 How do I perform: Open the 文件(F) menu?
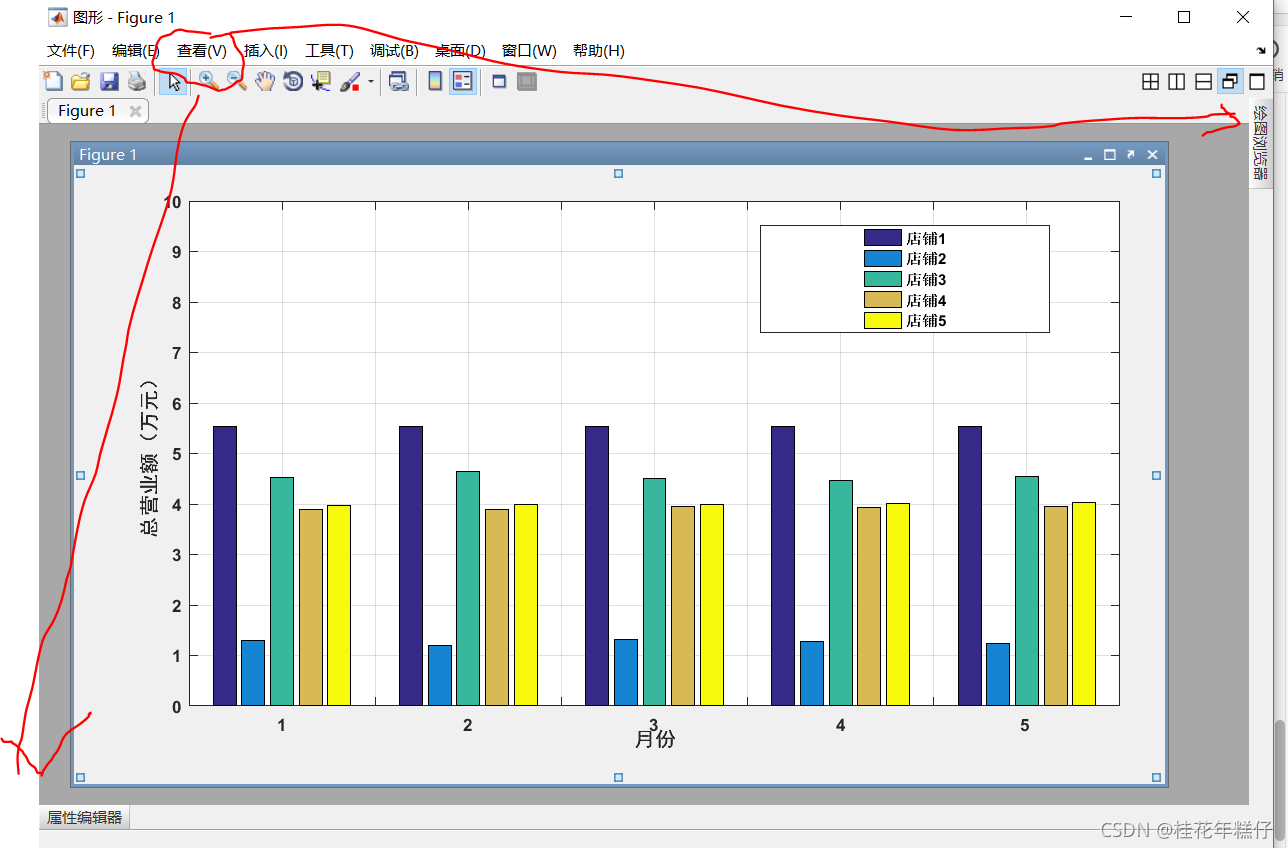point(71,51)
